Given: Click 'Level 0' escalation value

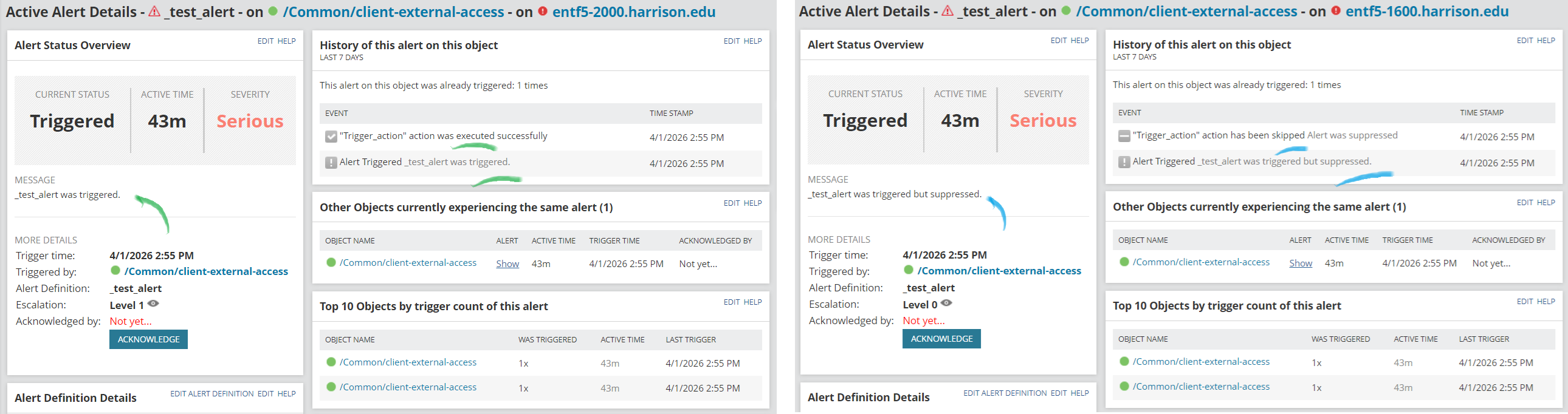Looking at the screenshot, I should tap(920, 305).
